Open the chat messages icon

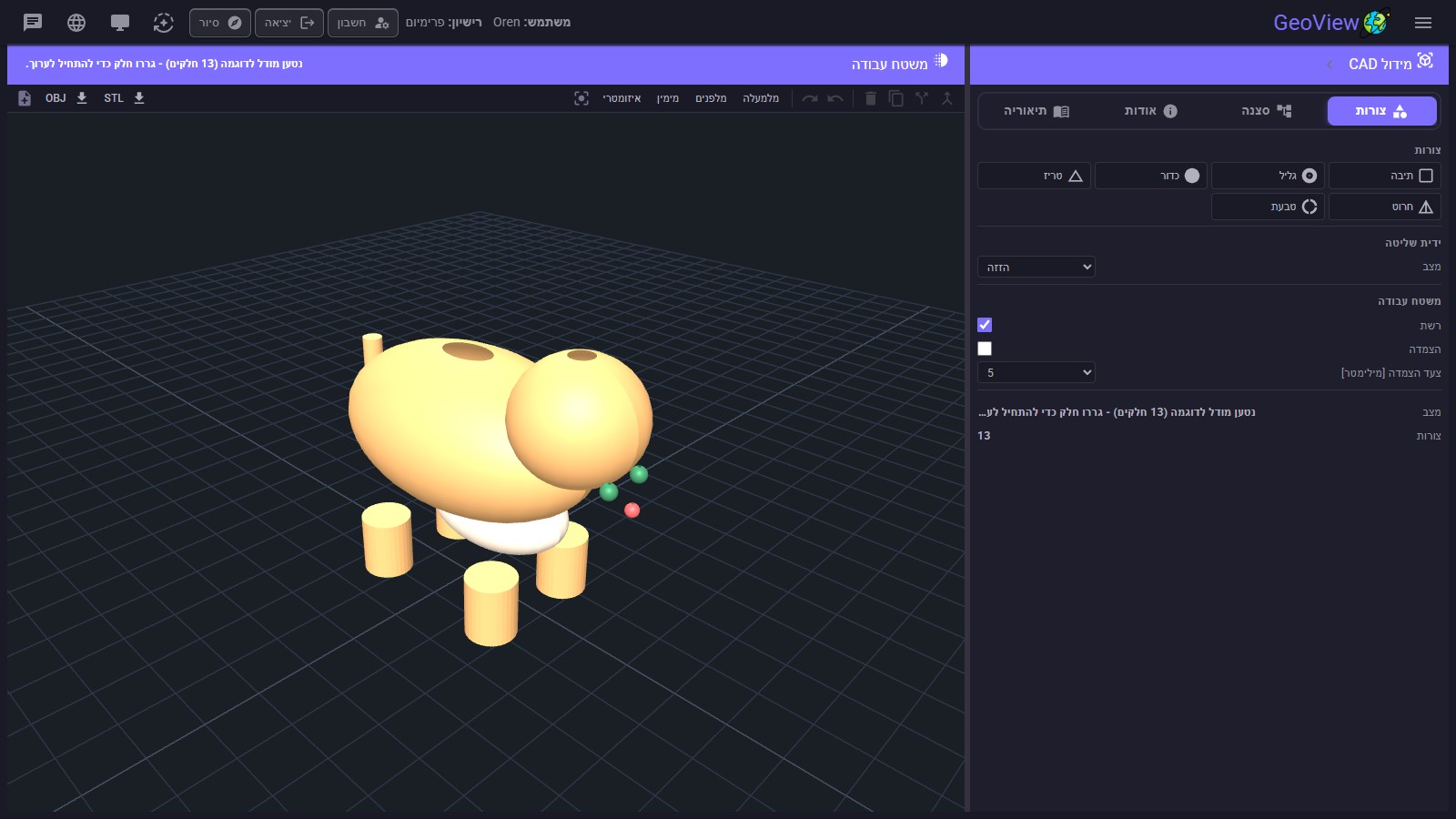click(33, 23)
